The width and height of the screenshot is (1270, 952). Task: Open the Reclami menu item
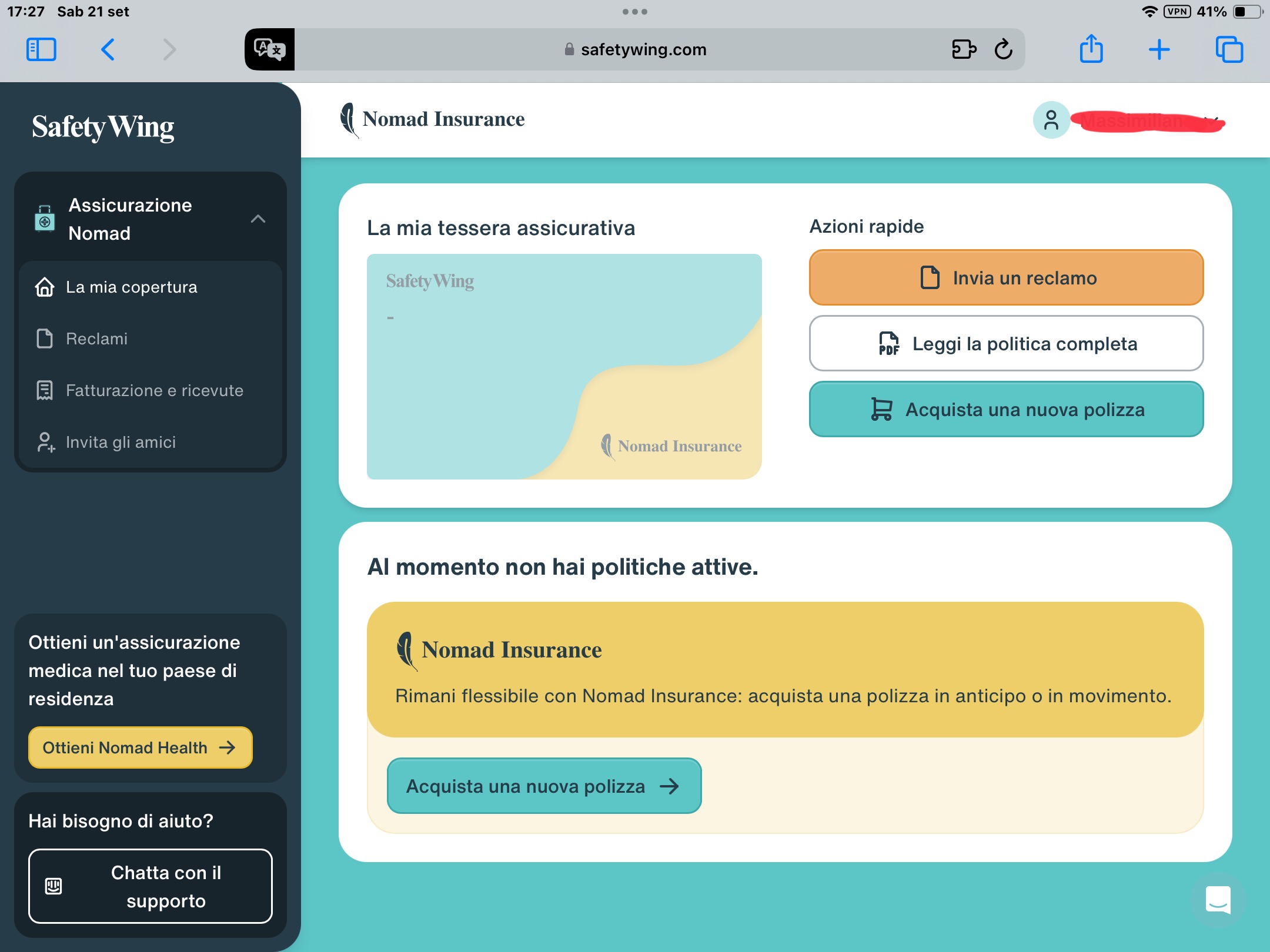(x=96, y=339)
